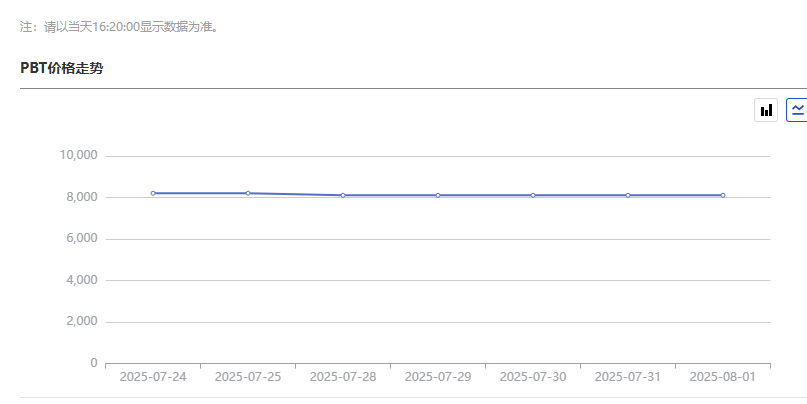Switch chart to bar view icon
The image size is (807, 404).
coord(766,110)
